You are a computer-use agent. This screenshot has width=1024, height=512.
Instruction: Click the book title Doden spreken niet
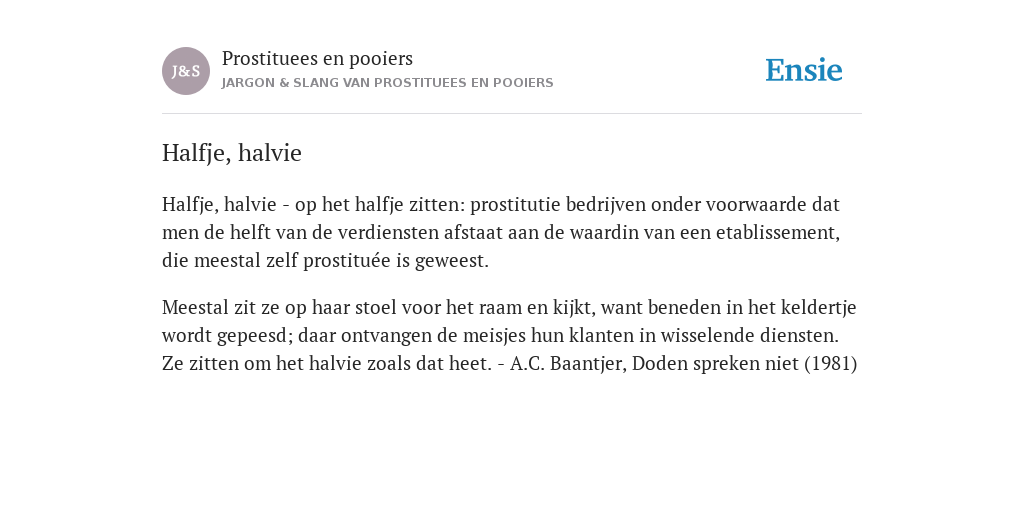pos(716,364)
